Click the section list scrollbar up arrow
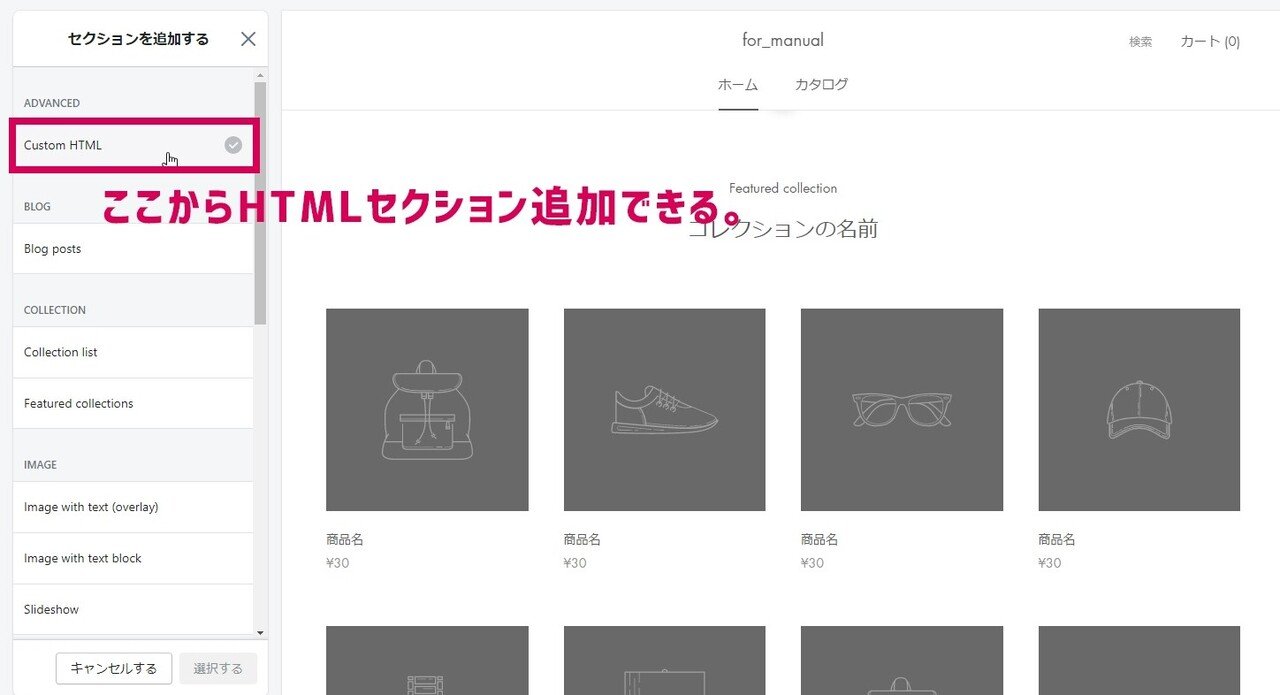 [260, 75]
